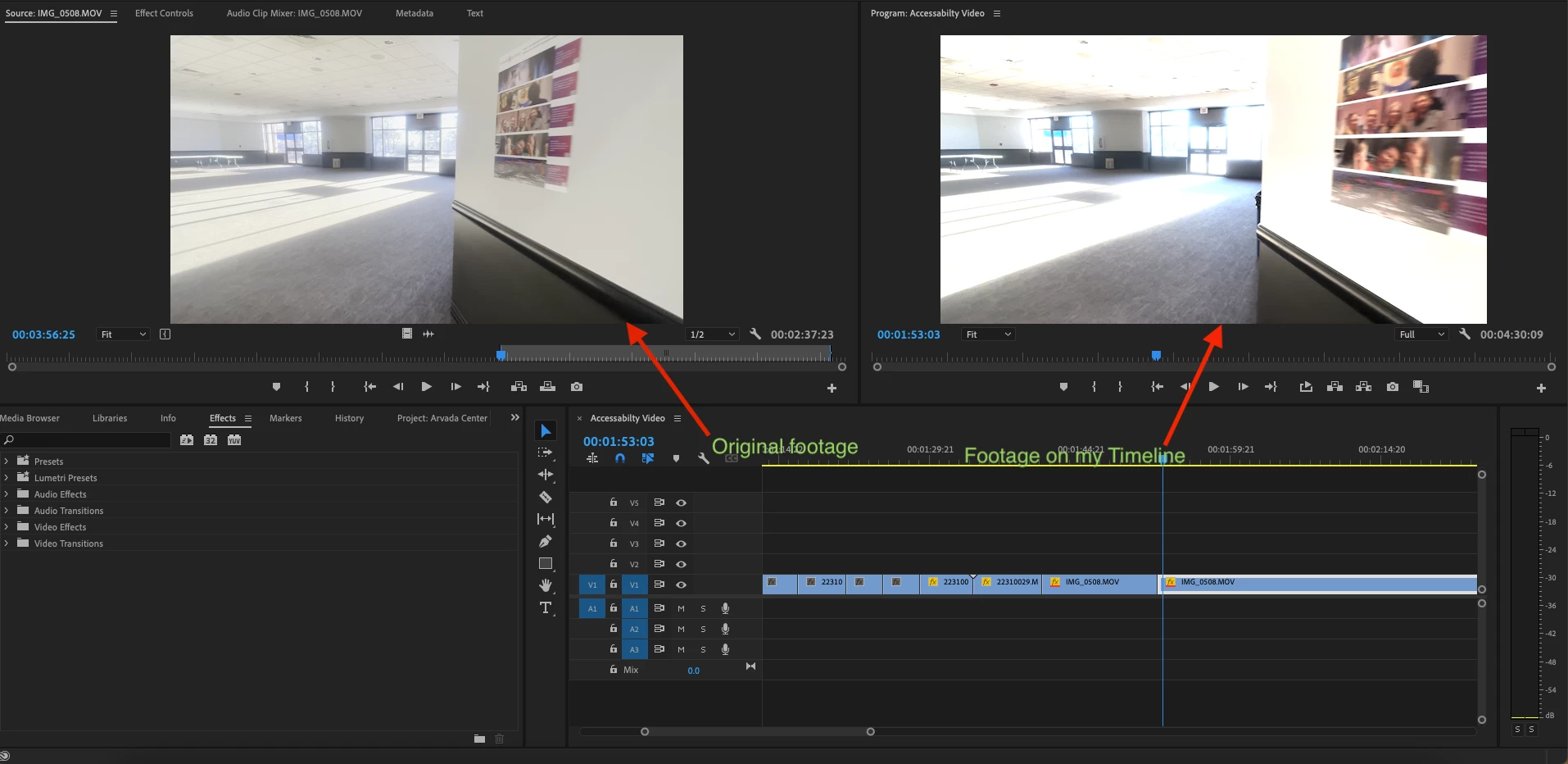This screenshot has height=764, width=1568.
Task: Select the Type tool
Action: coord(546,607)
